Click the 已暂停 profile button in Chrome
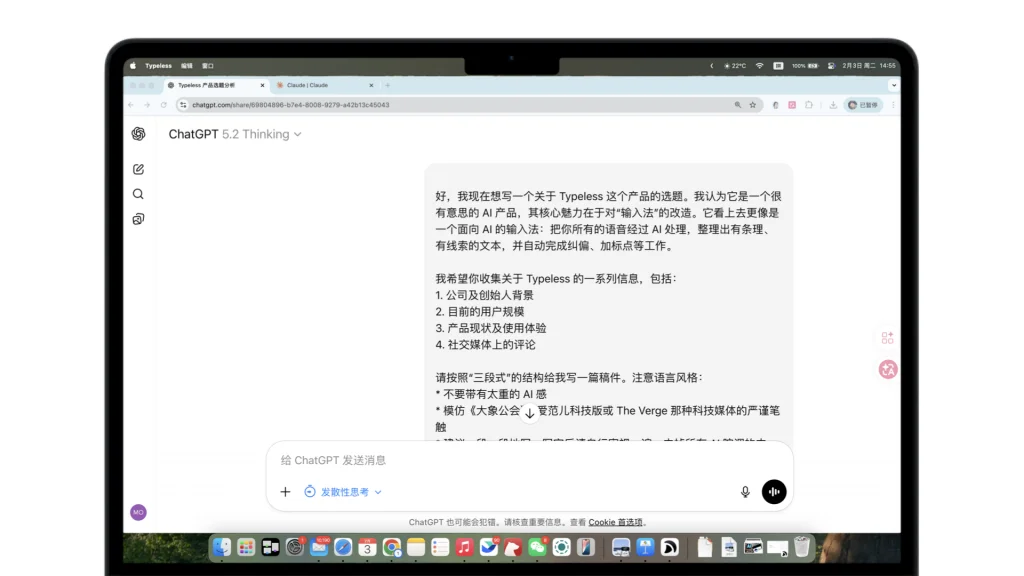 tap(862, 104)
